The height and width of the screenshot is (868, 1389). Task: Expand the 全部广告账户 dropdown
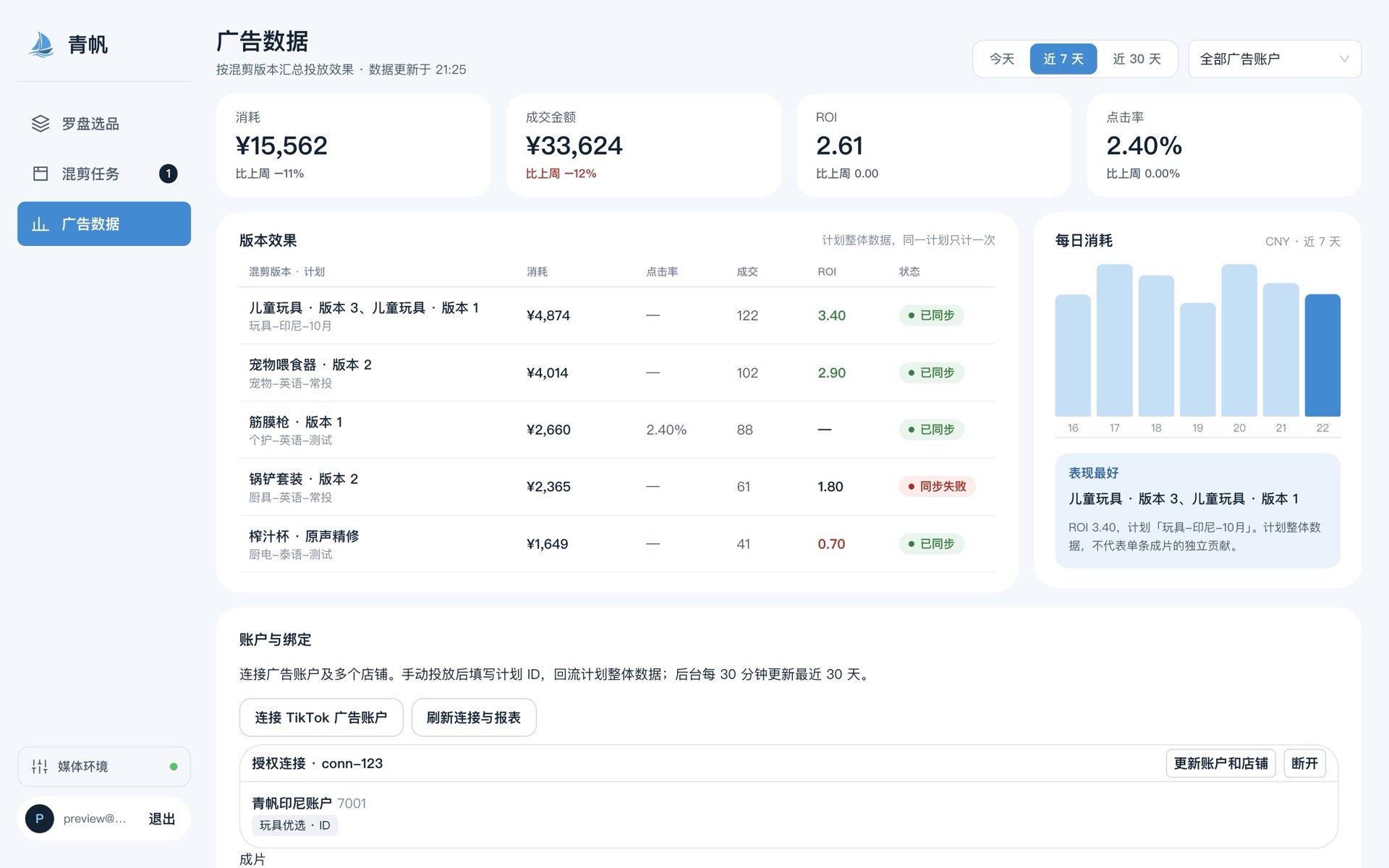coord(1275,59)
